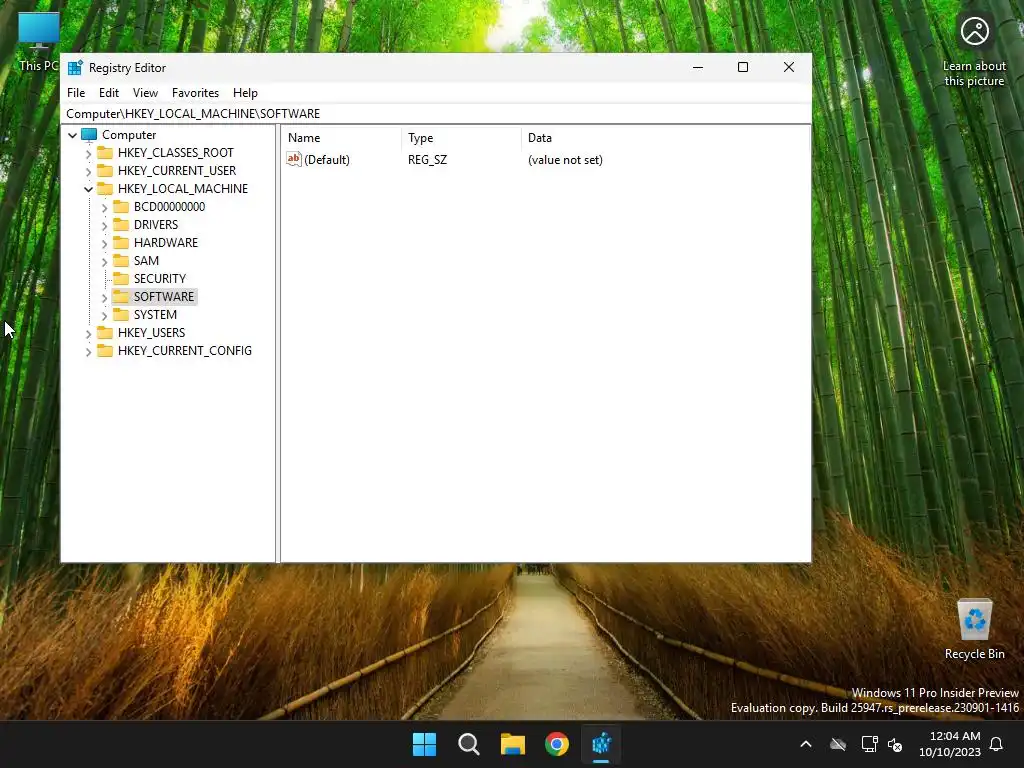This screenshot has width=1024, height=768.
Task: Select the HARDWARE key label
Action: click(166, 242)
